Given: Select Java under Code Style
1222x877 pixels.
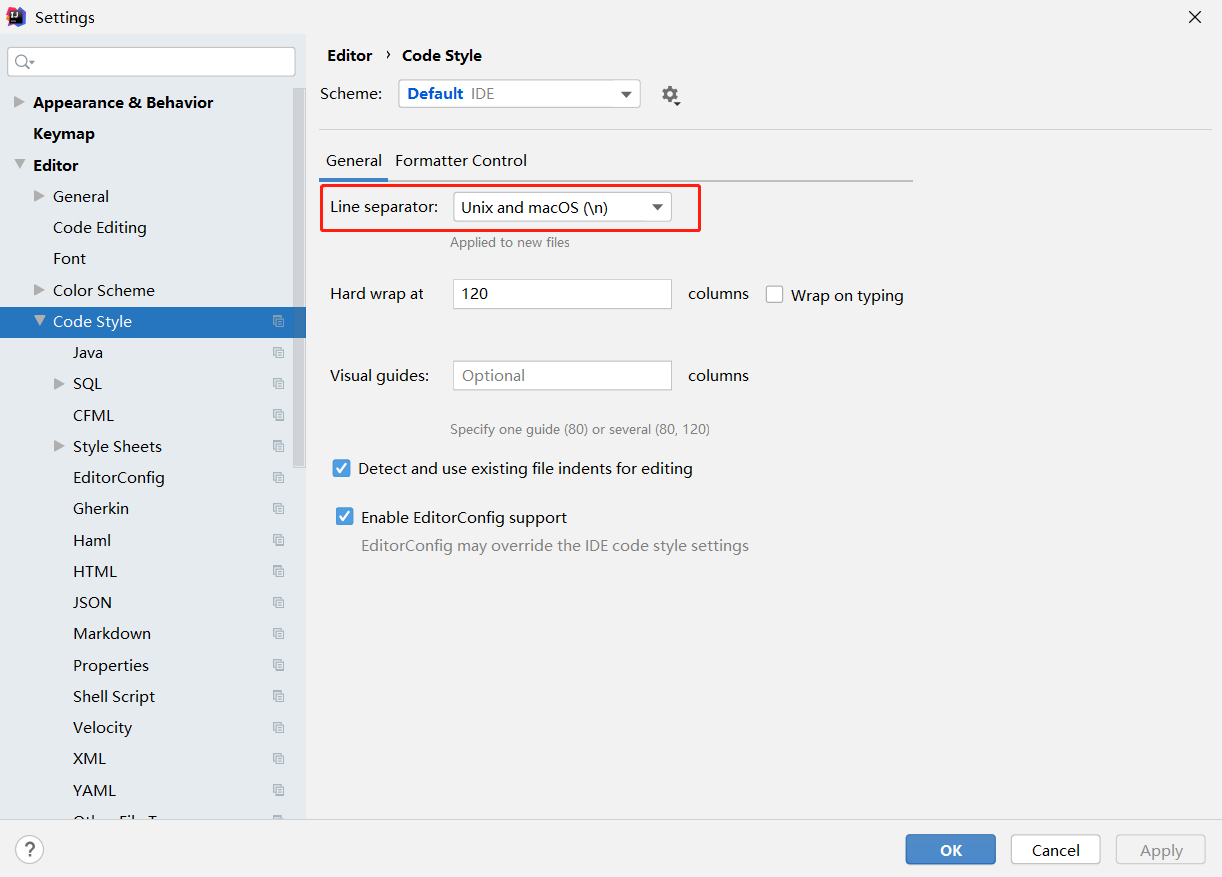Looking at the screenshot, I should click(x=88, y=353).
